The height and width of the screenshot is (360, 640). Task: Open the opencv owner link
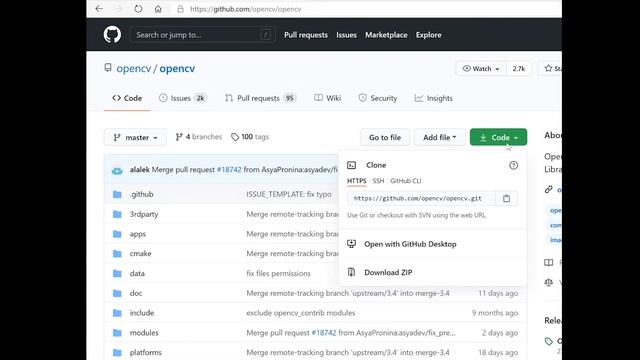[x=134, y=68]
